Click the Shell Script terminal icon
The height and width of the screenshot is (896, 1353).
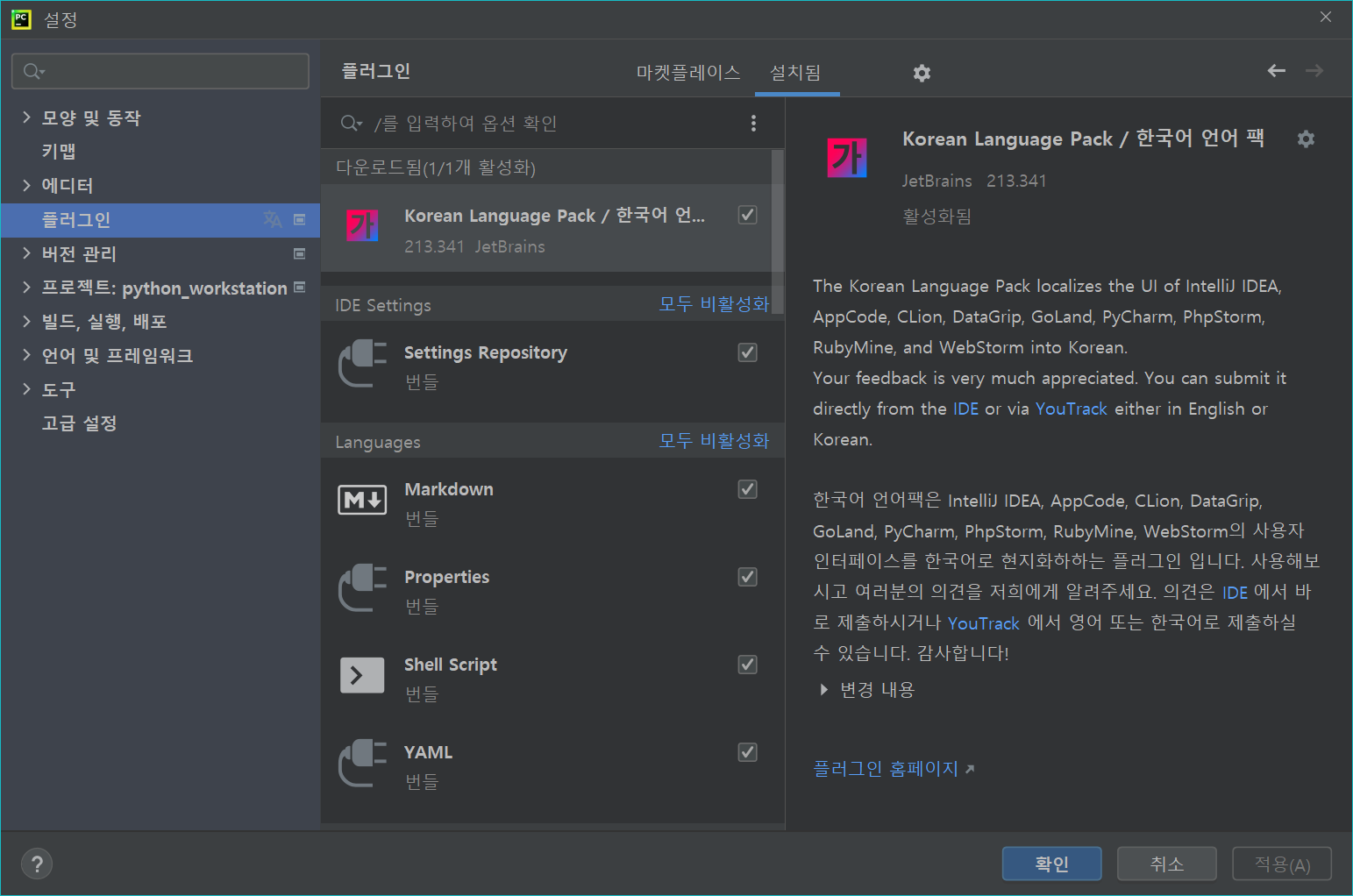coord(362,675)
